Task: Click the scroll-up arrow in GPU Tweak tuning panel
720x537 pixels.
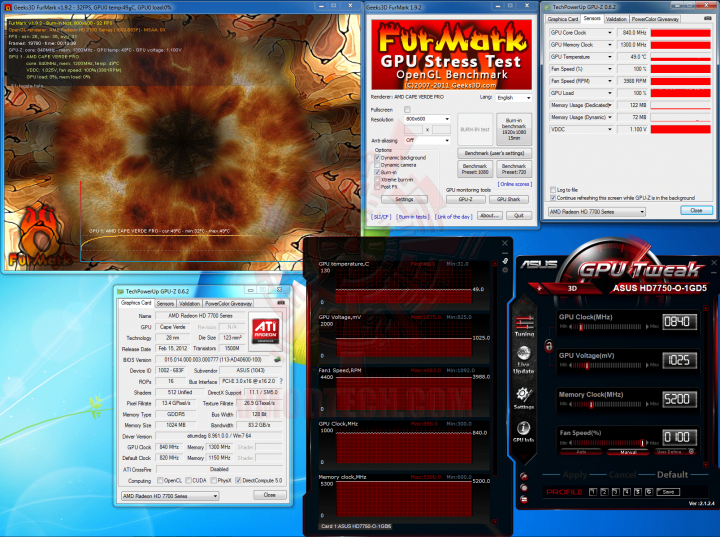Action: 706,308
